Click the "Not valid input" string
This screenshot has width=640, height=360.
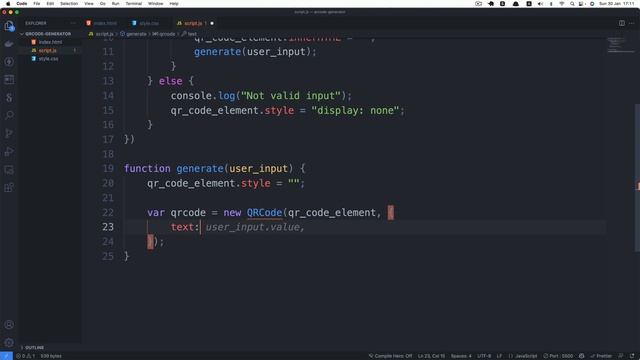[x=291, y=96]
